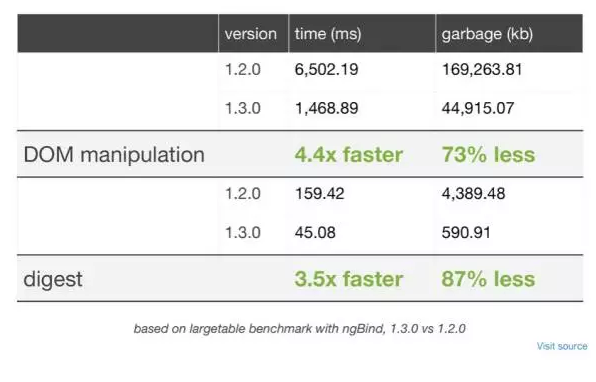Image resolution: width=596 pixels, height=382 pixels.
Task: Select the 1,468.89 time value
Action: (x=327, y=108)
